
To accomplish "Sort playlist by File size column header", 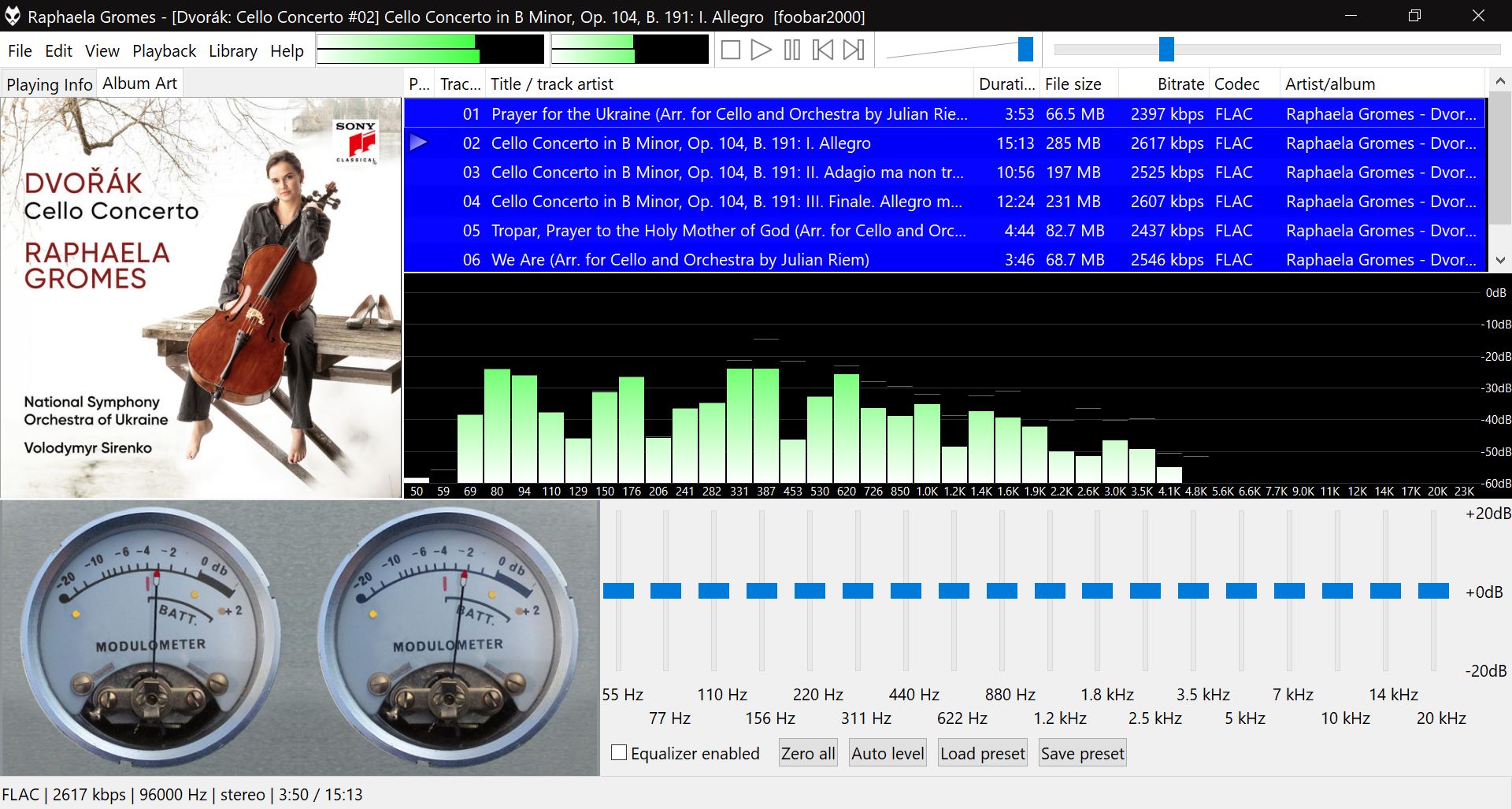I will tap(1079, 84).
